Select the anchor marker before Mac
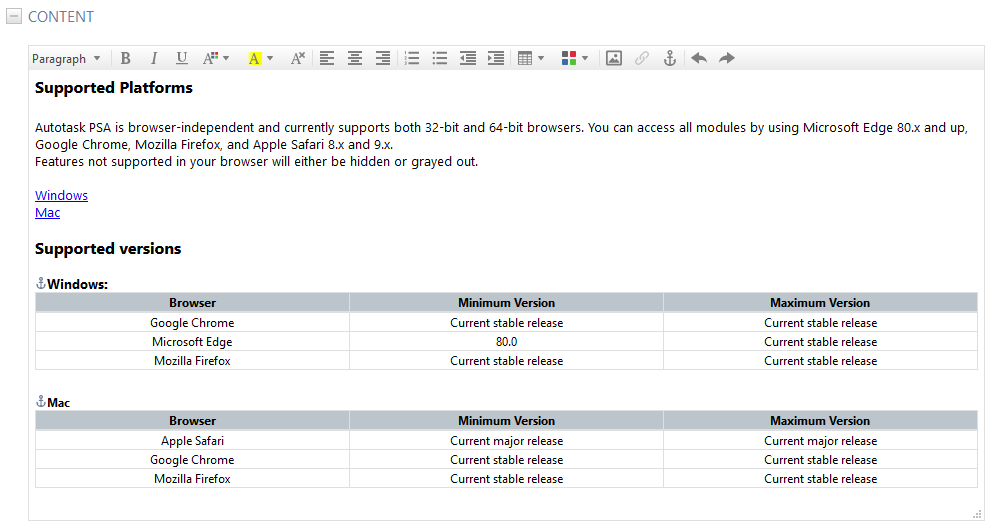 coord(41,402)
